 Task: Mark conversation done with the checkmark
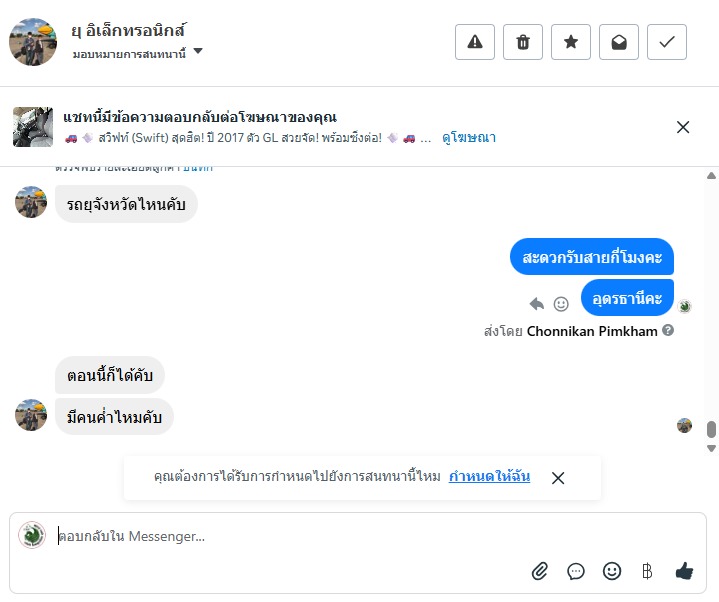[x=667, y=42]
